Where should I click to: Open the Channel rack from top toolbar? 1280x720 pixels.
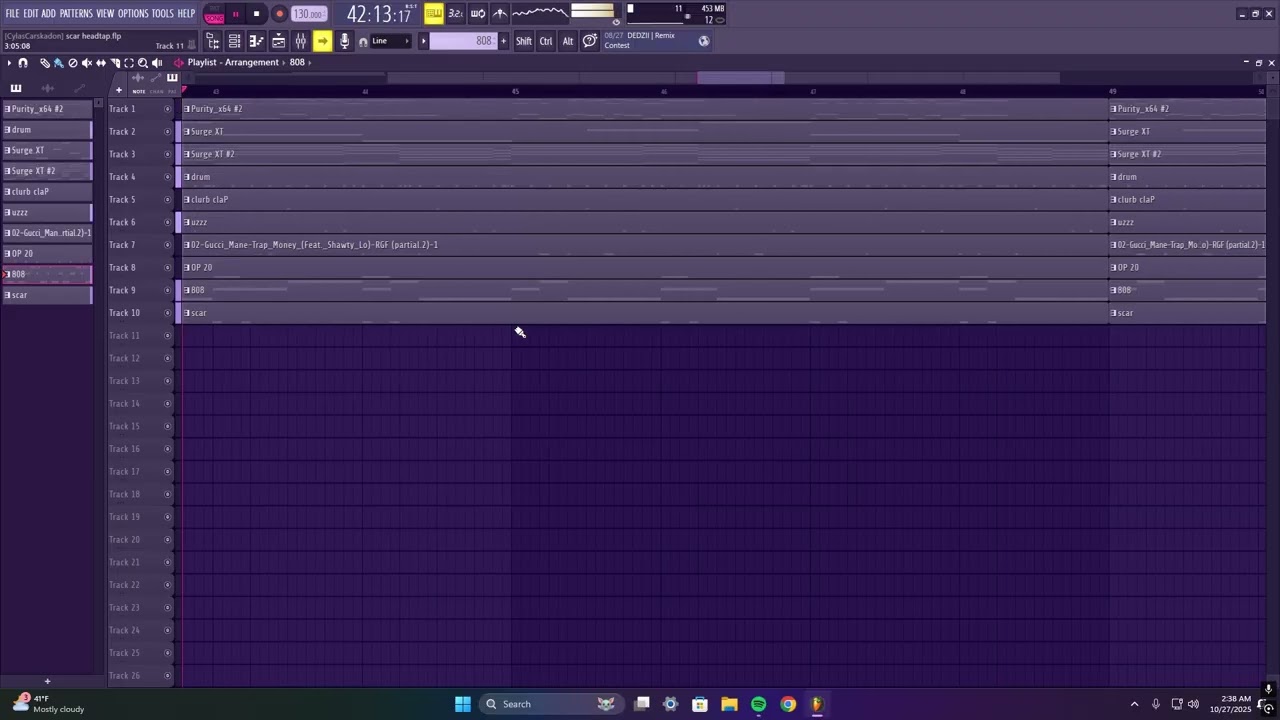234,41
